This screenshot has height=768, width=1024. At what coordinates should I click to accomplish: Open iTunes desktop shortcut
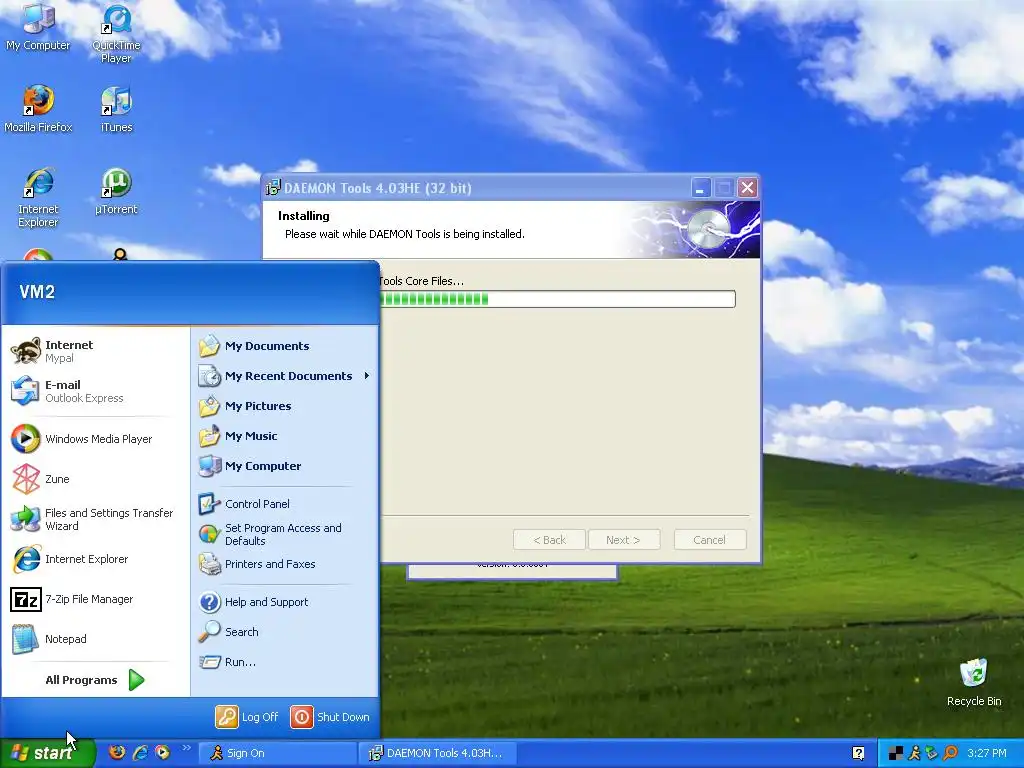(116, 108)
